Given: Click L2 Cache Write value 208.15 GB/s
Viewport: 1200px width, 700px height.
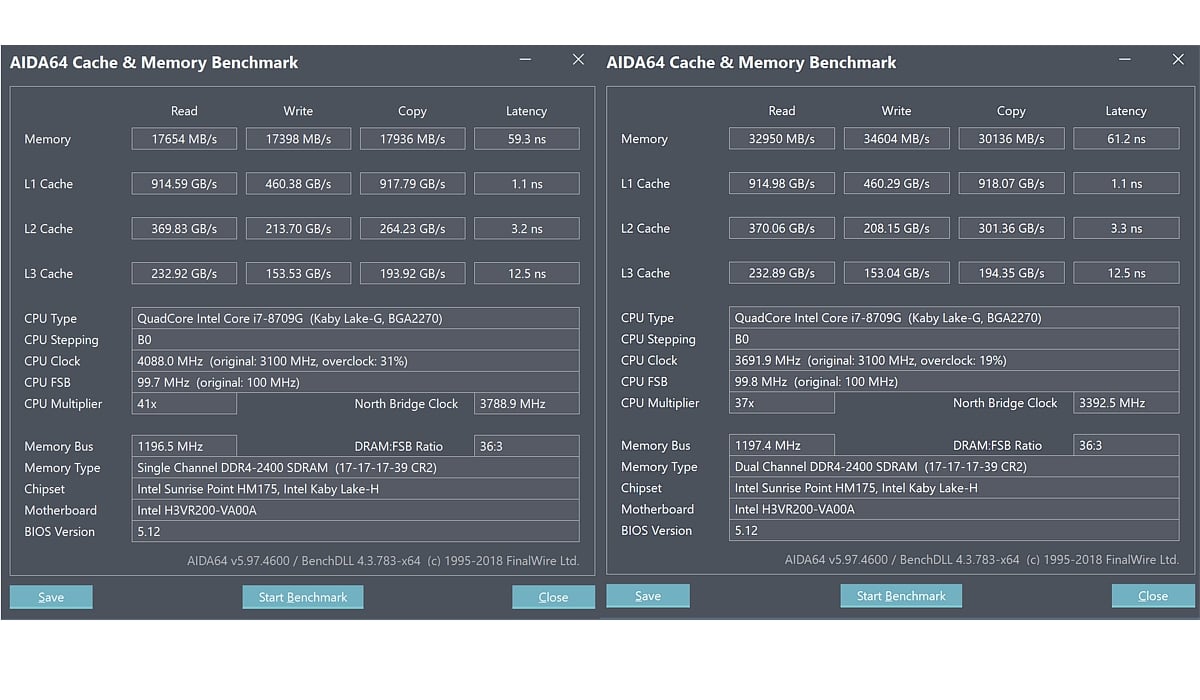Looking at the screenshot, I should [897, 228].
